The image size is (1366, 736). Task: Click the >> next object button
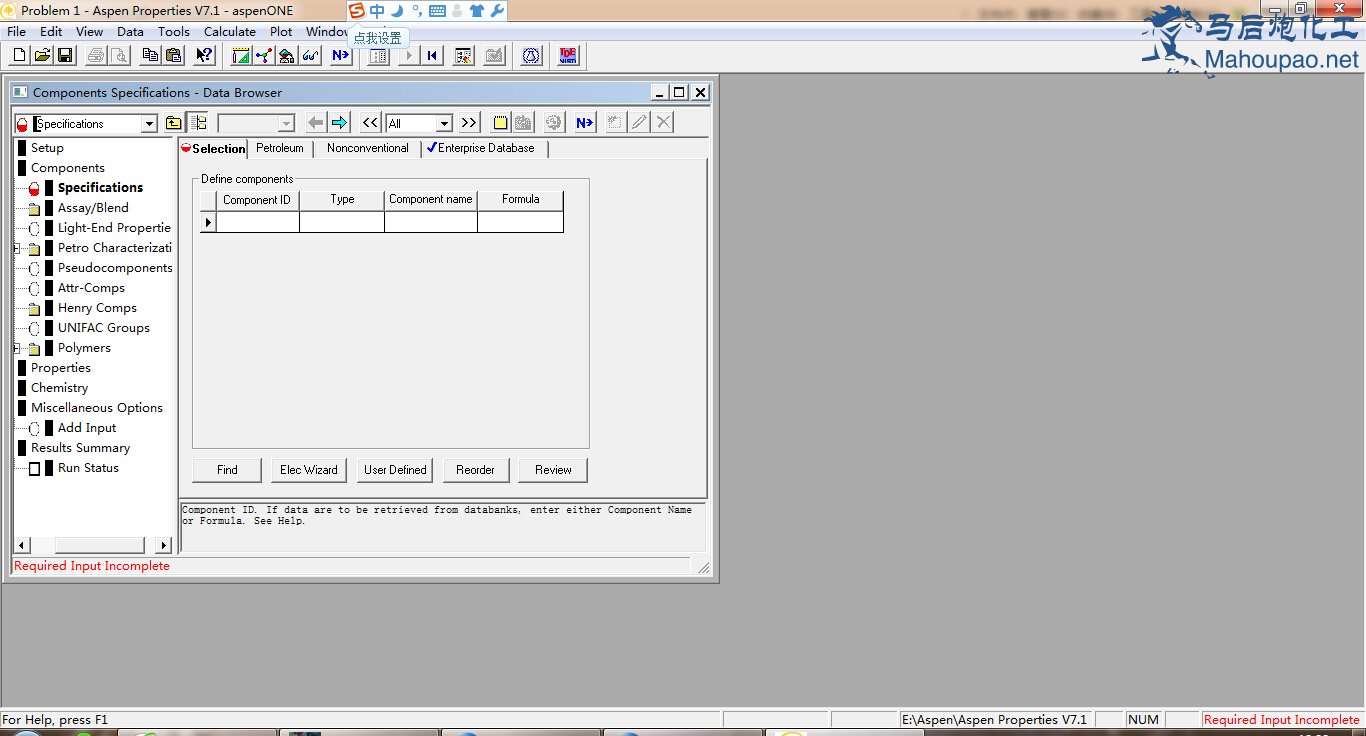[x=469, y=123]
